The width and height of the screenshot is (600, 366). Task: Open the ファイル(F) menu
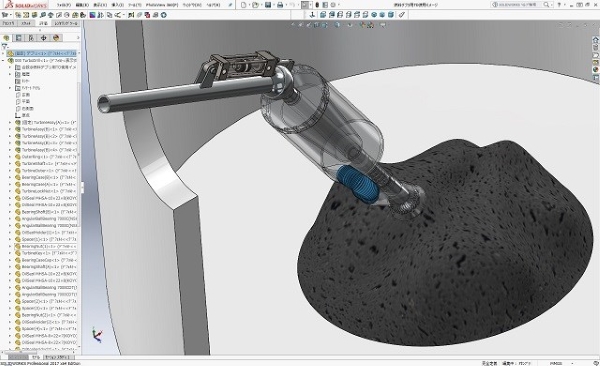point(64,5)
